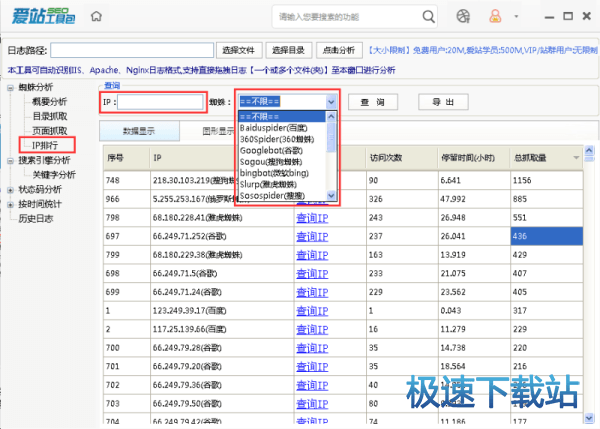Screen dimensions: 600x429
Task: Click the 点击分析 button
Action: [339, 50]
